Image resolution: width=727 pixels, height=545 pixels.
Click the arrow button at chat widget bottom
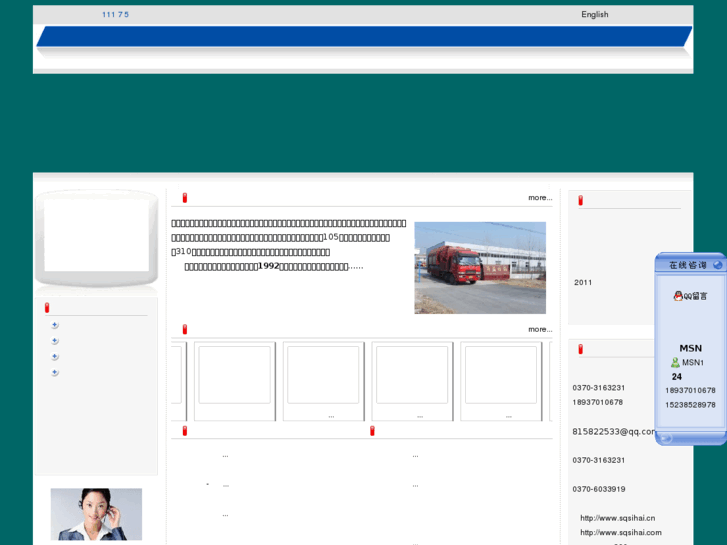pyautogui.click(x=666, y=438)
